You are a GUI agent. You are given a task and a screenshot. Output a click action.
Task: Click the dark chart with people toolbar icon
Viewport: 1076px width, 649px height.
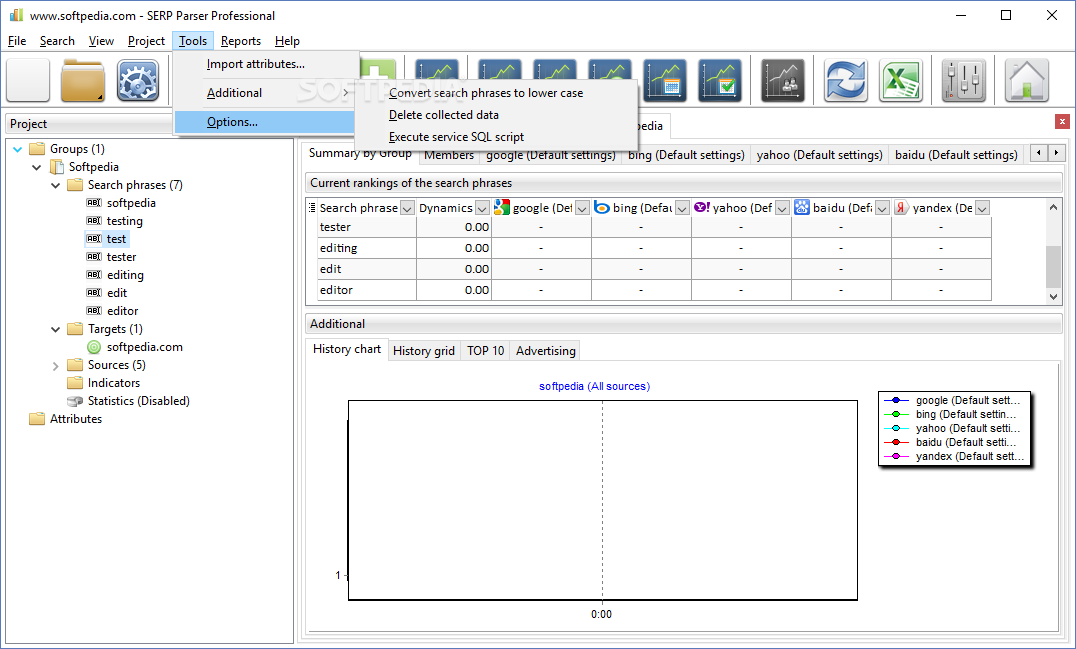pyautogui.click(x=783, y=80)
